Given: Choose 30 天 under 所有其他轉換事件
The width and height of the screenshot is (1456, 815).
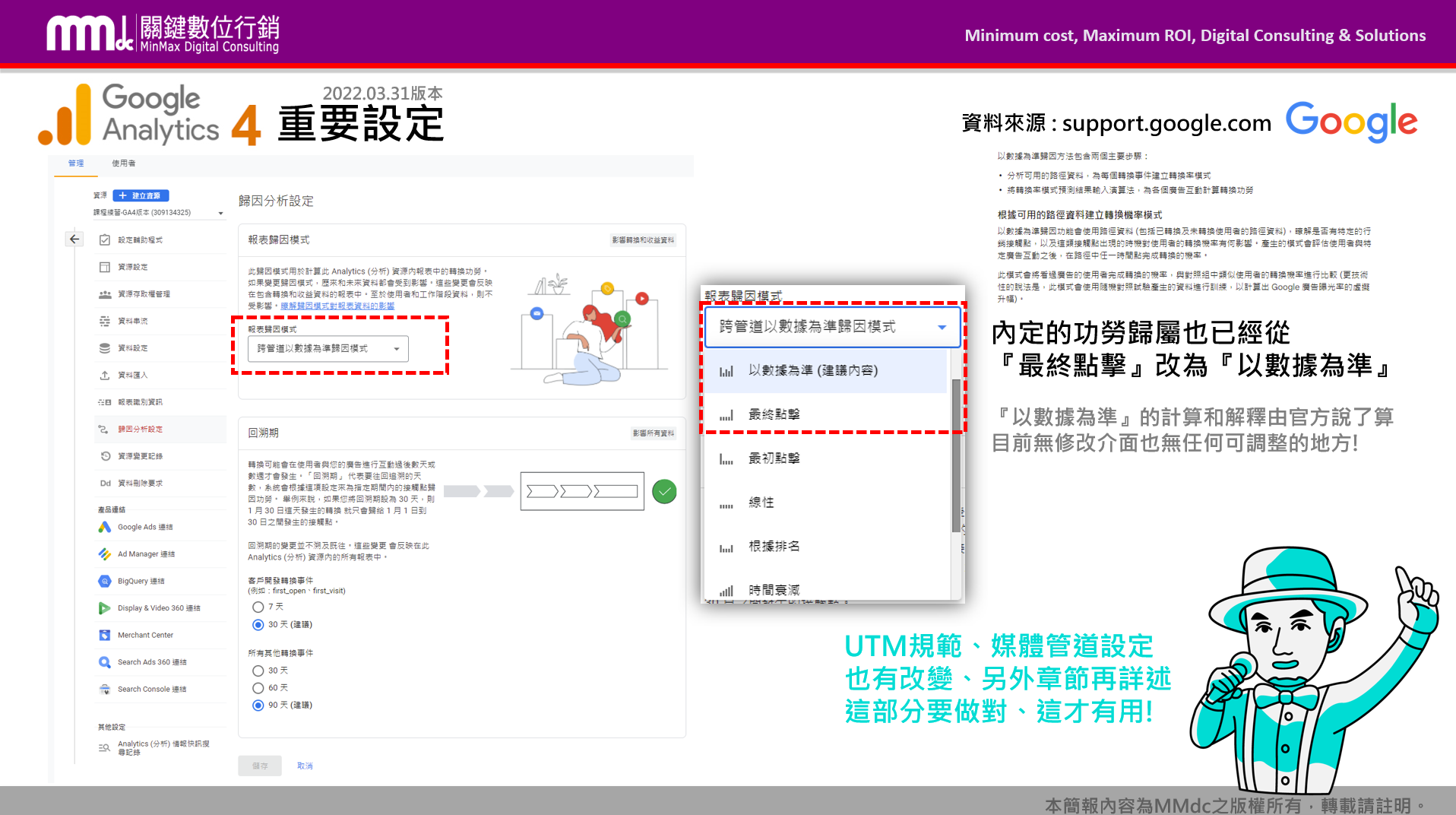Looking at the screenshot, I should click(x=258, y=671).
